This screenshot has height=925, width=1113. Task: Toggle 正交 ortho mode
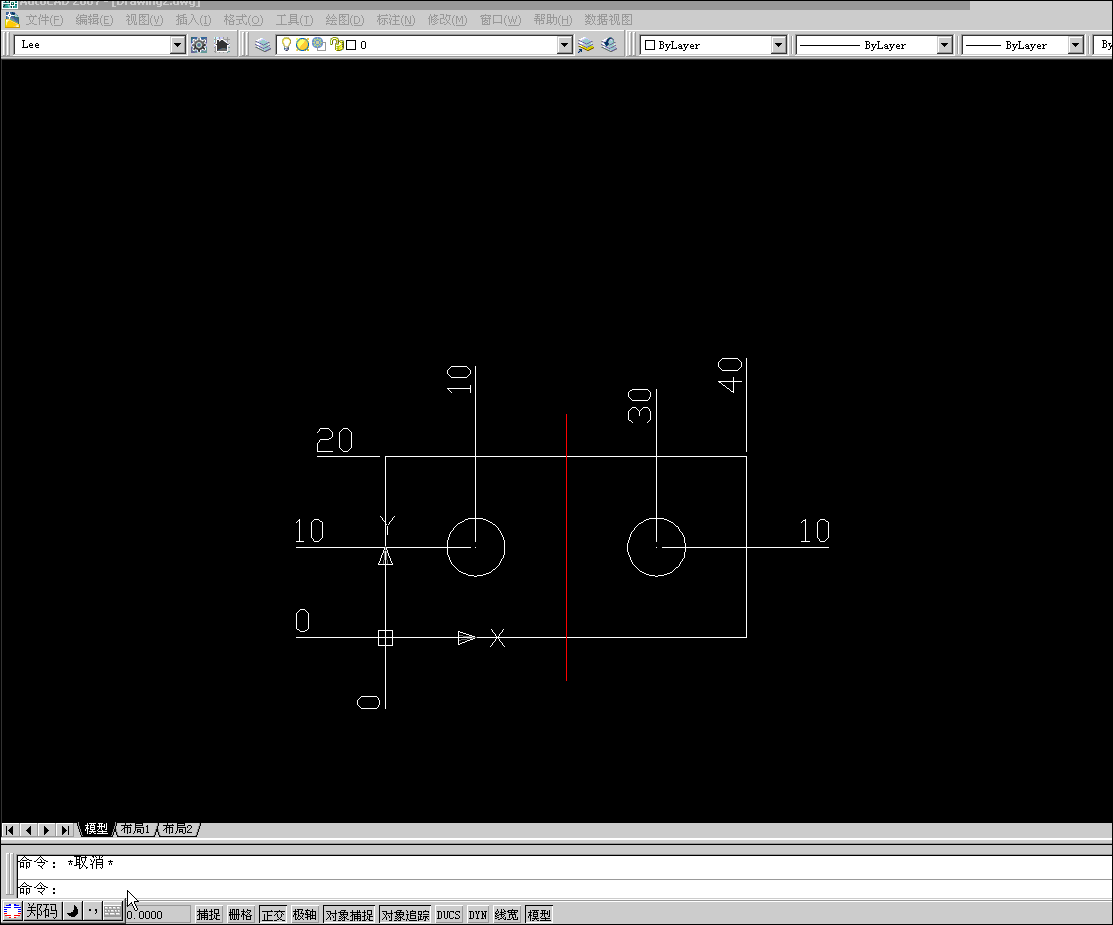pyautogui.click(x=273, y=914)
